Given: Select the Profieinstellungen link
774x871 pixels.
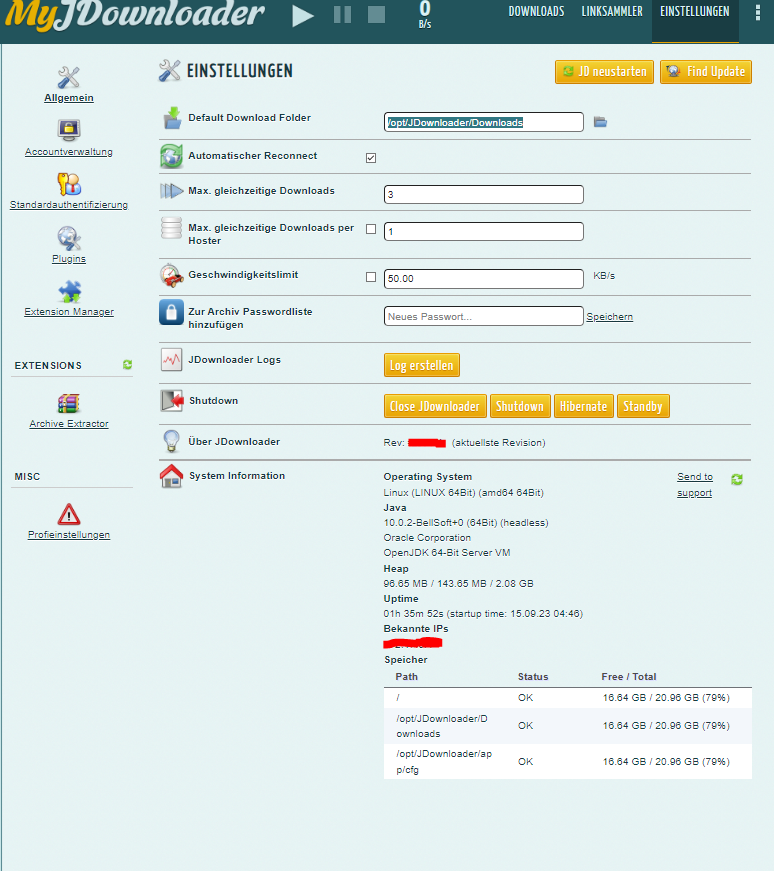Looking at the screenshot, I should click(69, 535).
